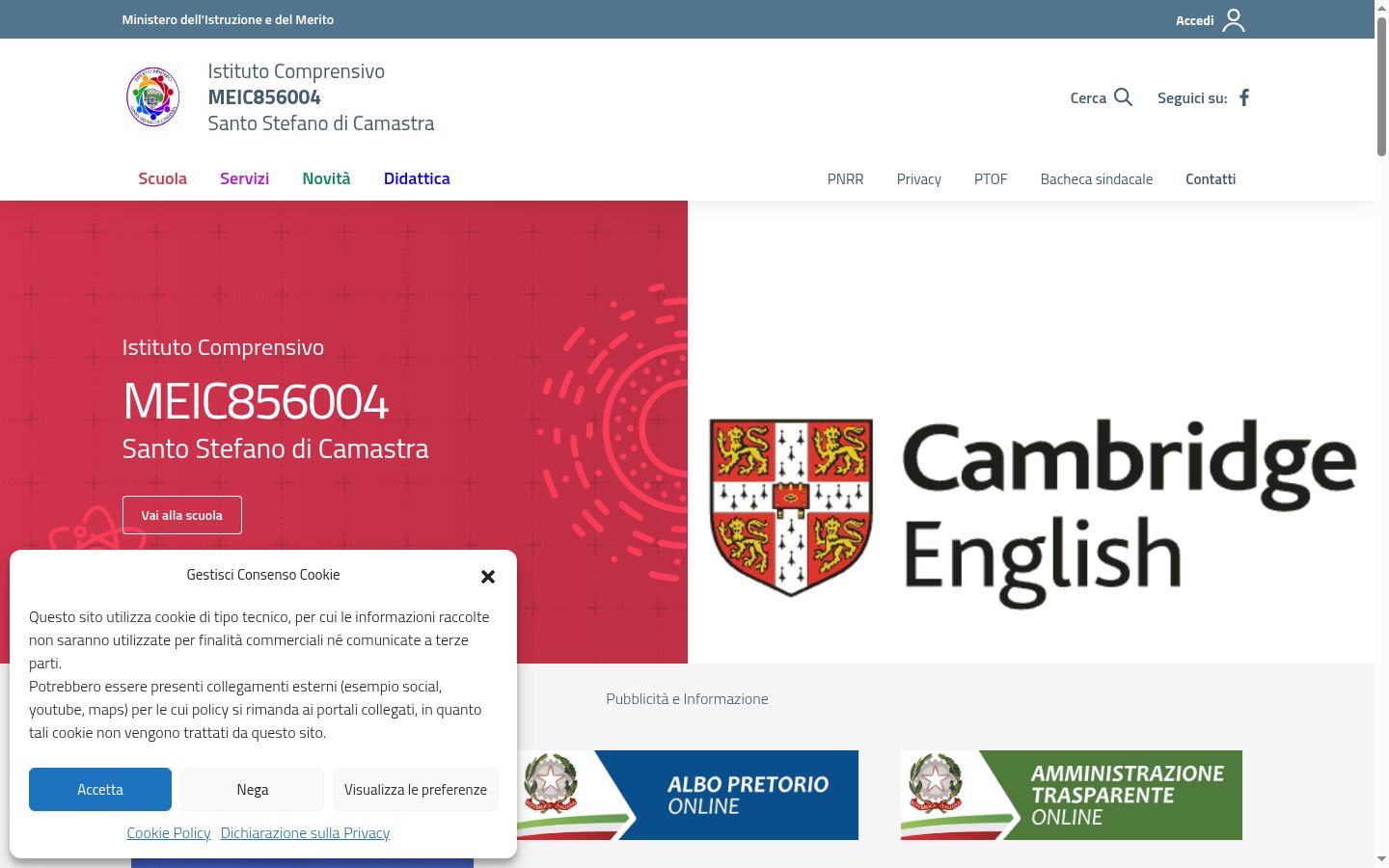Open Bacheca sindacale link
Image resolution: width=1389 pixels, height=868 pixels.
click(1097, 179)
